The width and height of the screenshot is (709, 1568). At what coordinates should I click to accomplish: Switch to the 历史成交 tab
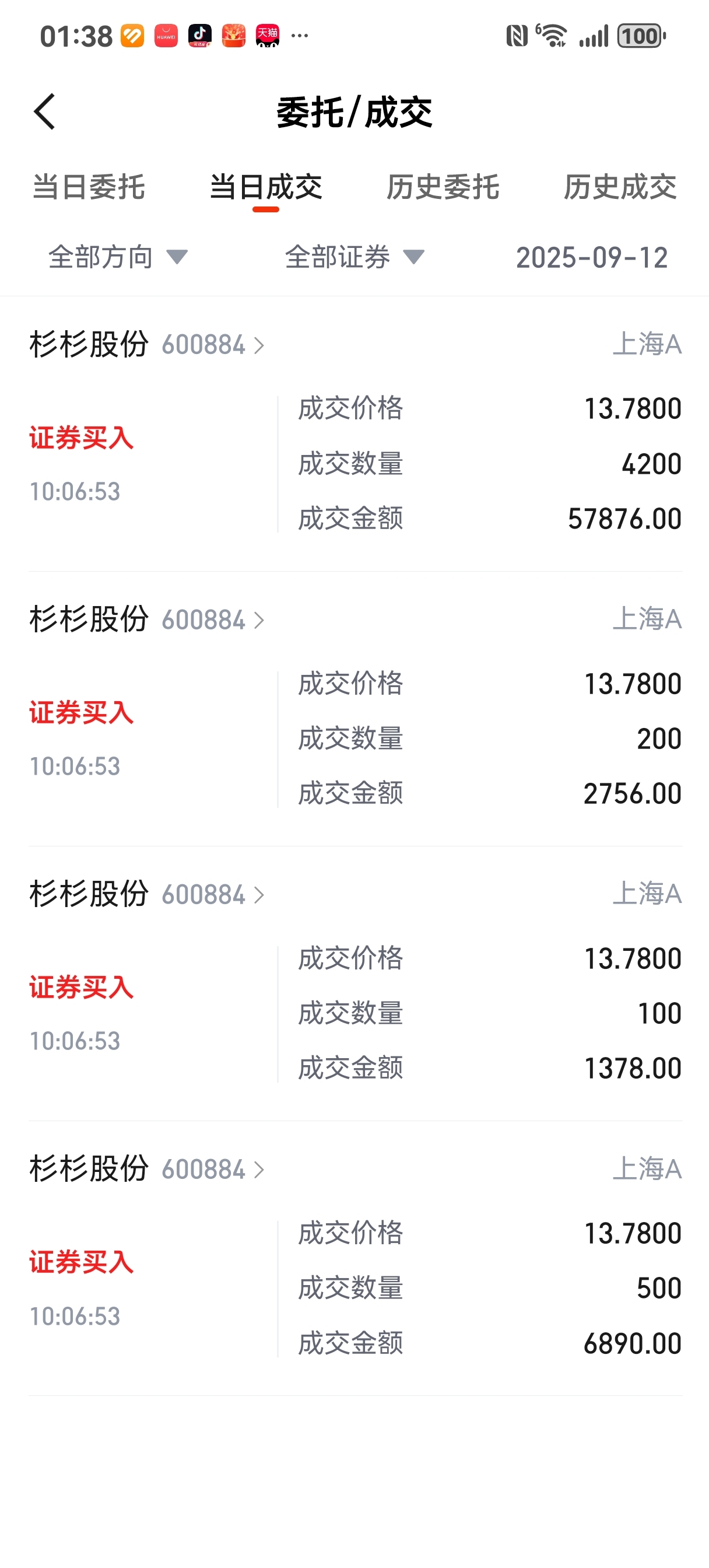click(620, 187)
